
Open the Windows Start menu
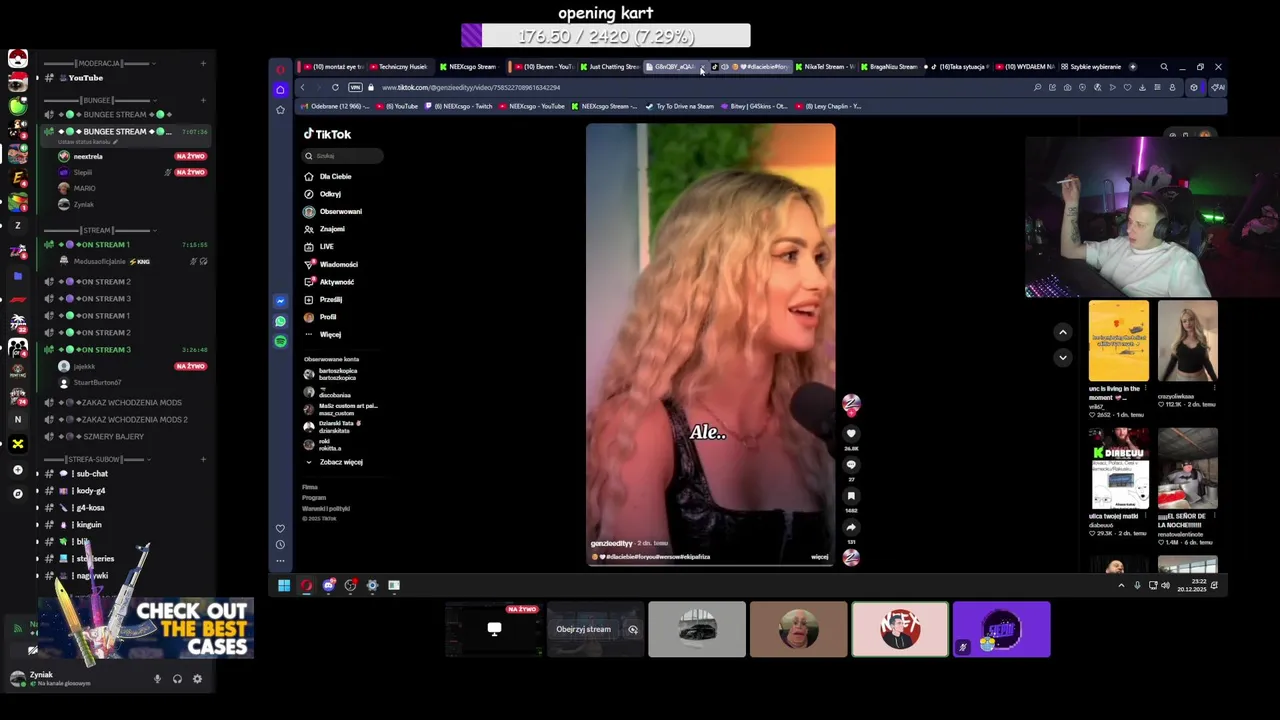pos(284,585)
